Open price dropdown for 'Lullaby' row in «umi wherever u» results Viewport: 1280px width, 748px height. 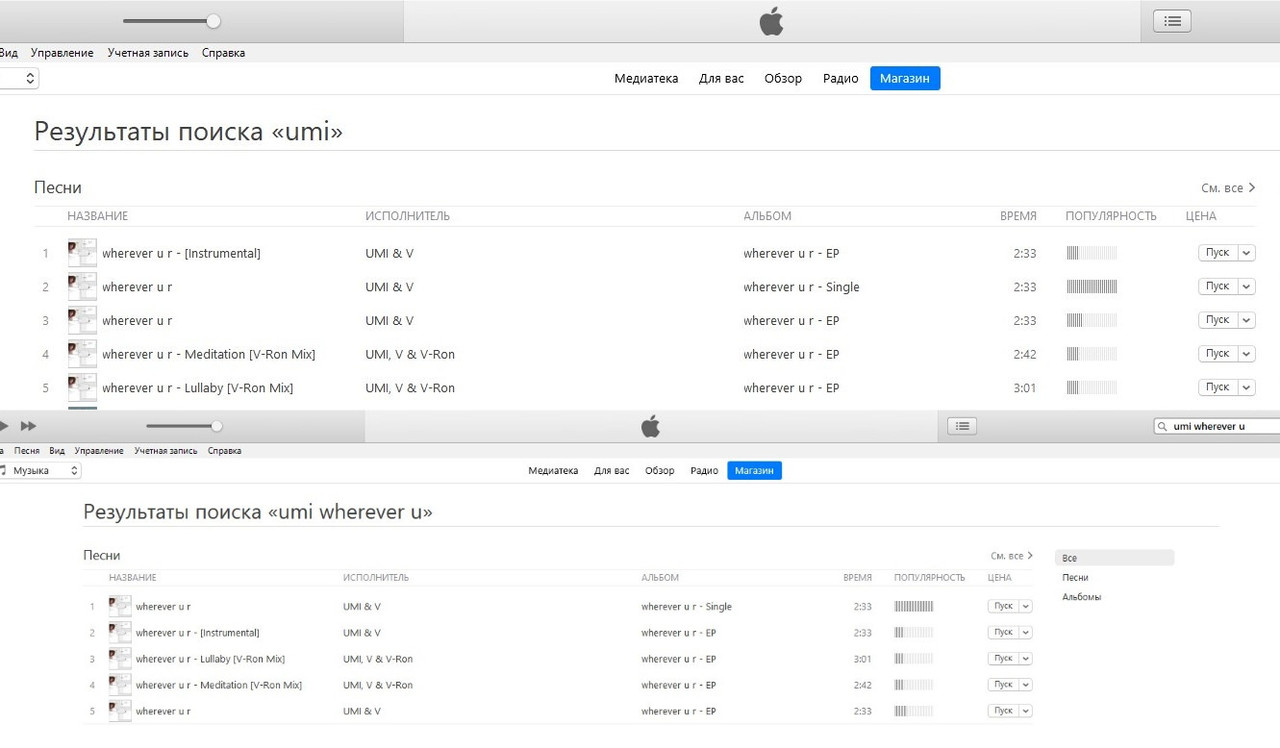[x=1025, y=659]
